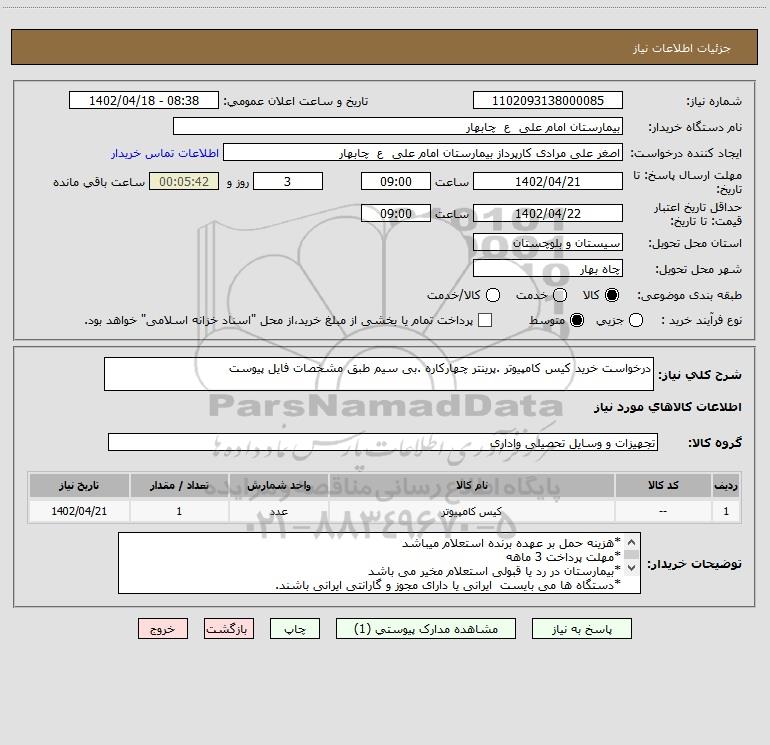Click the کیس کامپیوتر table cell
Viewport: 770px width, 745px height.
[x=472, y=511]
